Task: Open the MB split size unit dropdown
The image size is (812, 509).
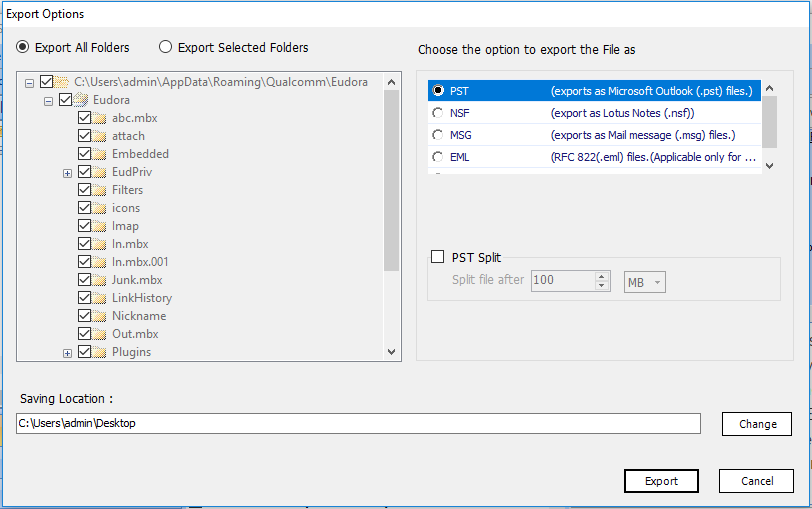Action: pyautogui.click(x=645, y=282)
